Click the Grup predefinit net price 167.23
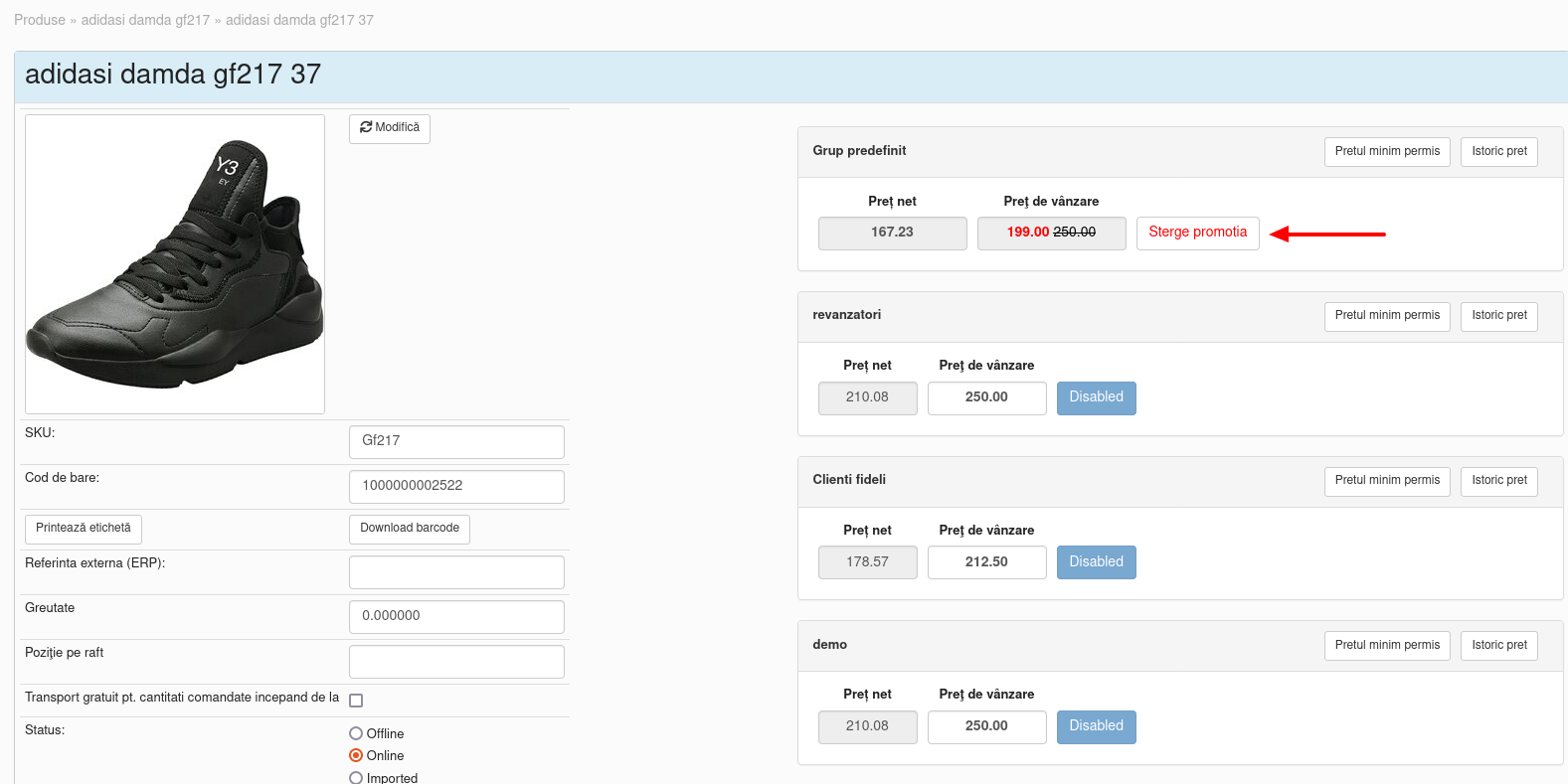This screenshot has width=1568, height=784. pyautogui.click(x=892, y=234)
